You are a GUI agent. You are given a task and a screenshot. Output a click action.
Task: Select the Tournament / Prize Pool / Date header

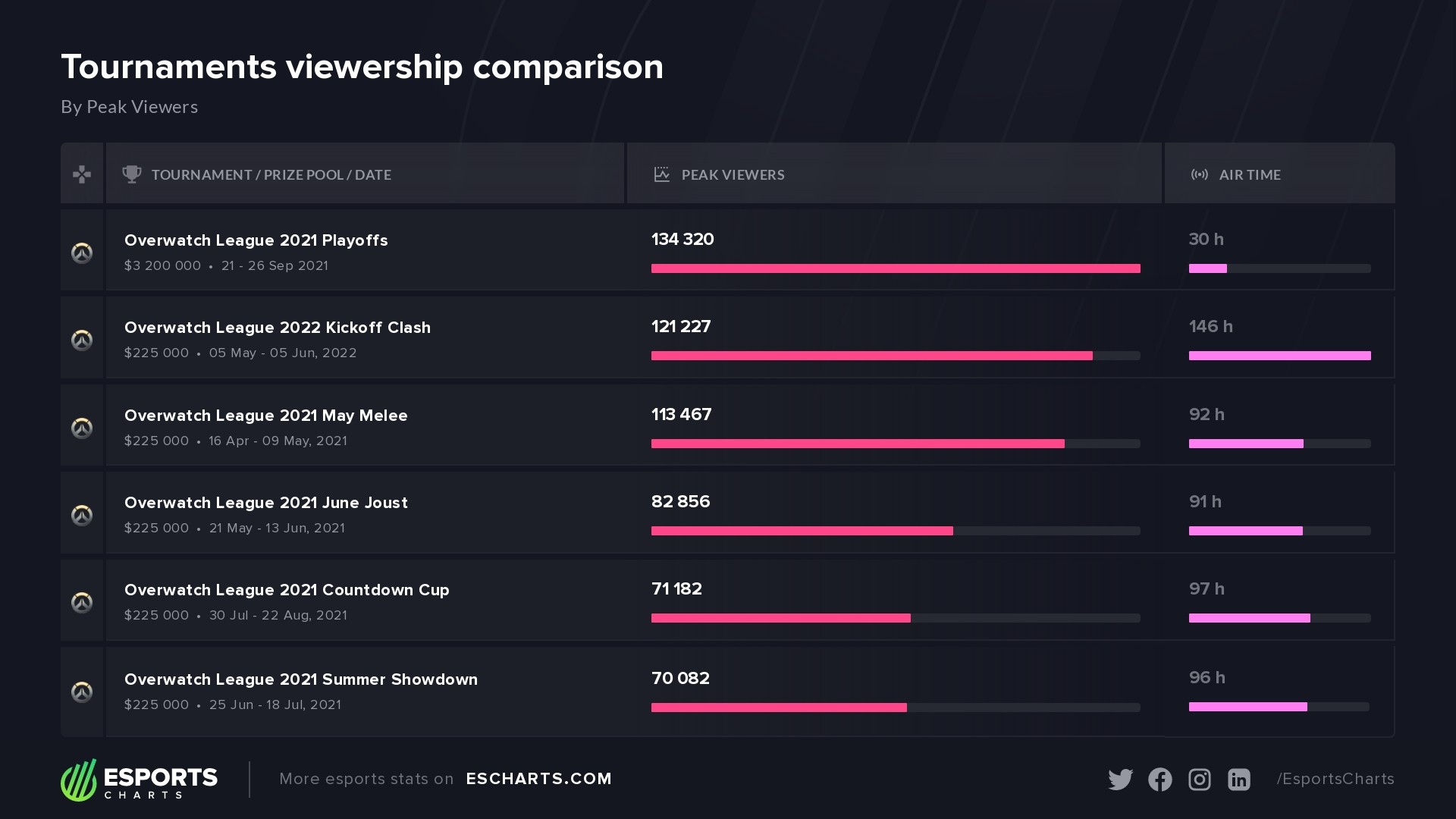271,174
